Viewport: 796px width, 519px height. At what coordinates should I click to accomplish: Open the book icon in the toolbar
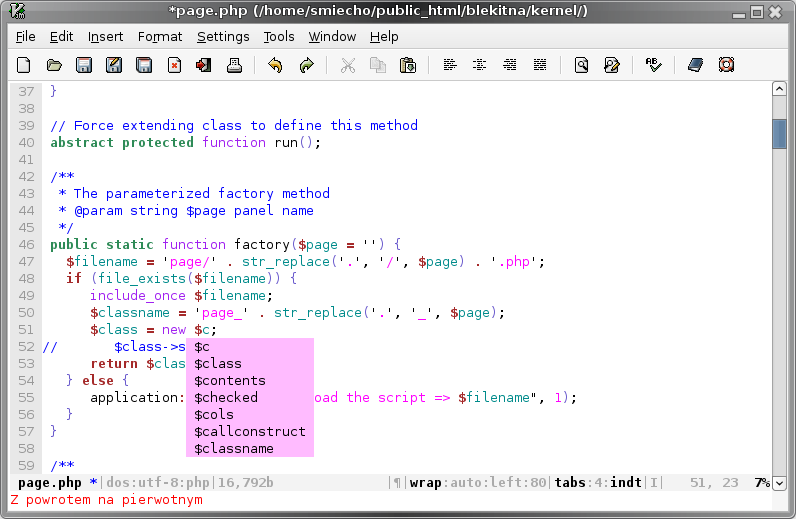click(x=695, y=65)
